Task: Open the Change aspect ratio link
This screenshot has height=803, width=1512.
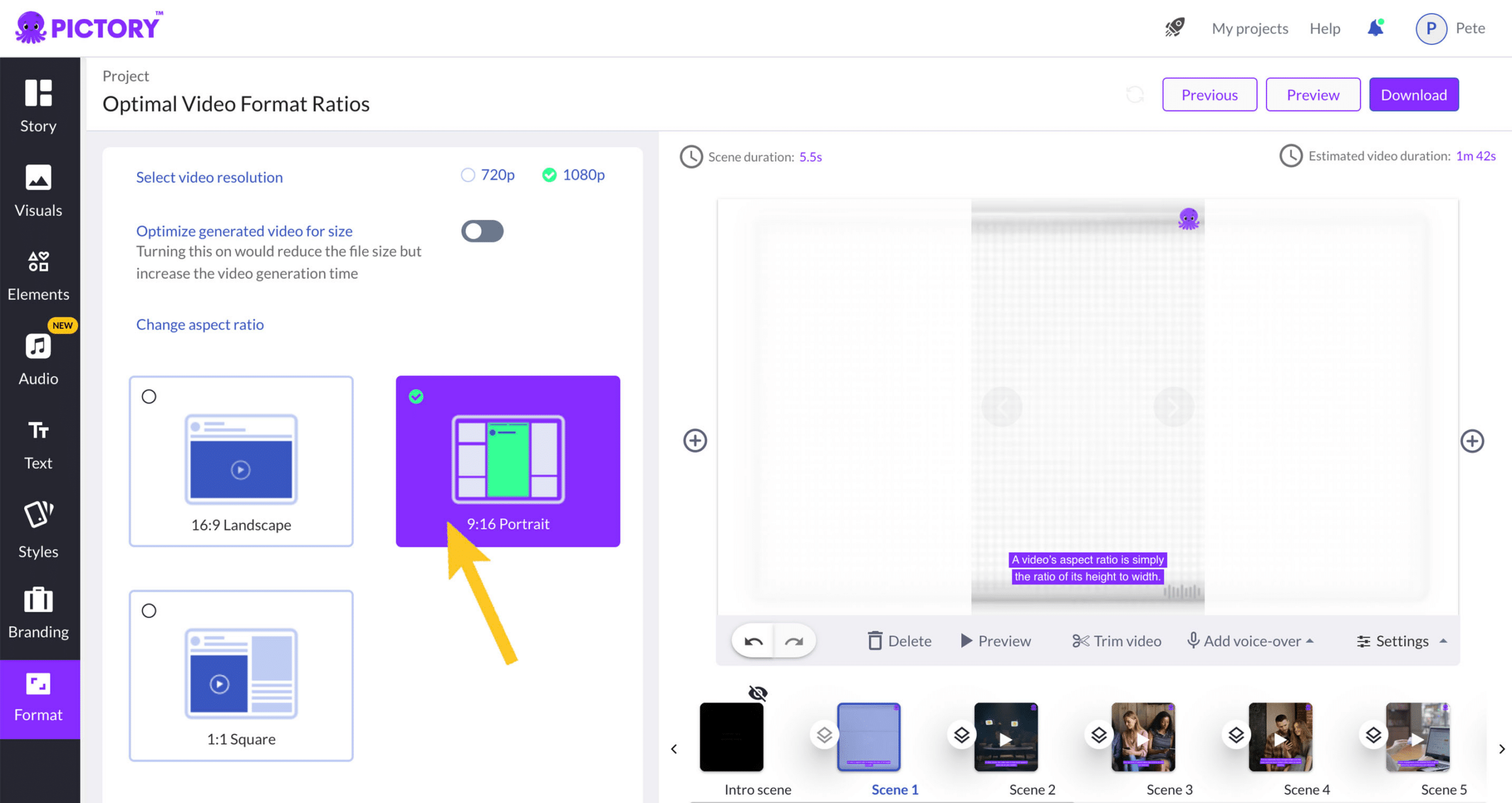Action: coord(200,323)
